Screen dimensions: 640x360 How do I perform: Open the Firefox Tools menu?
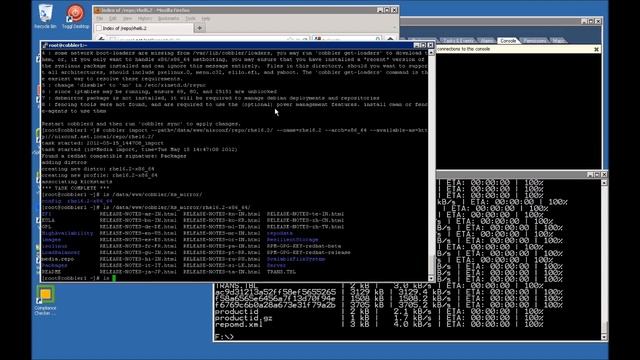point(191,19)
